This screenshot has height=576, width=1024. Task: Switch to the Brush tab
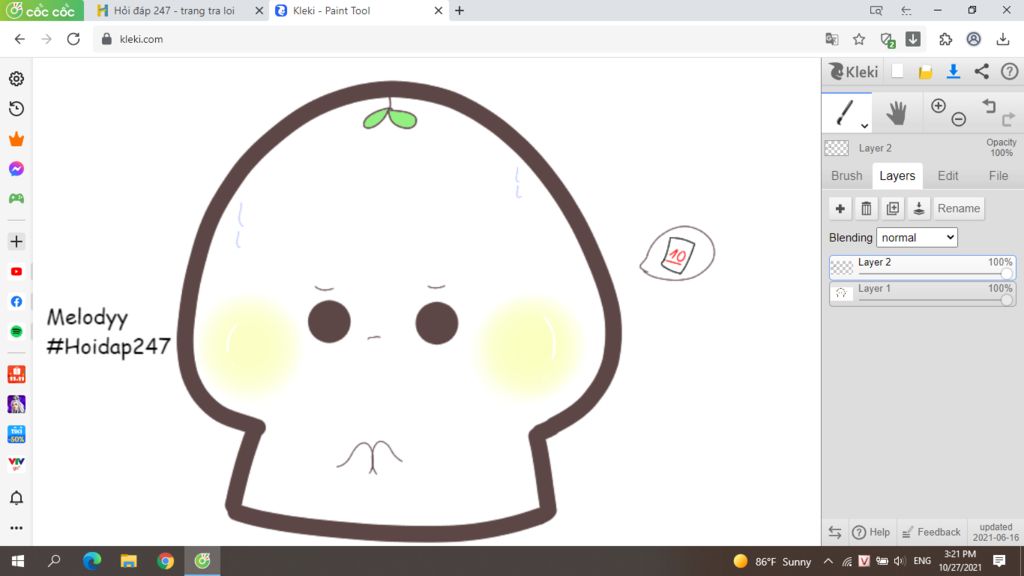(x=846, y=176)
